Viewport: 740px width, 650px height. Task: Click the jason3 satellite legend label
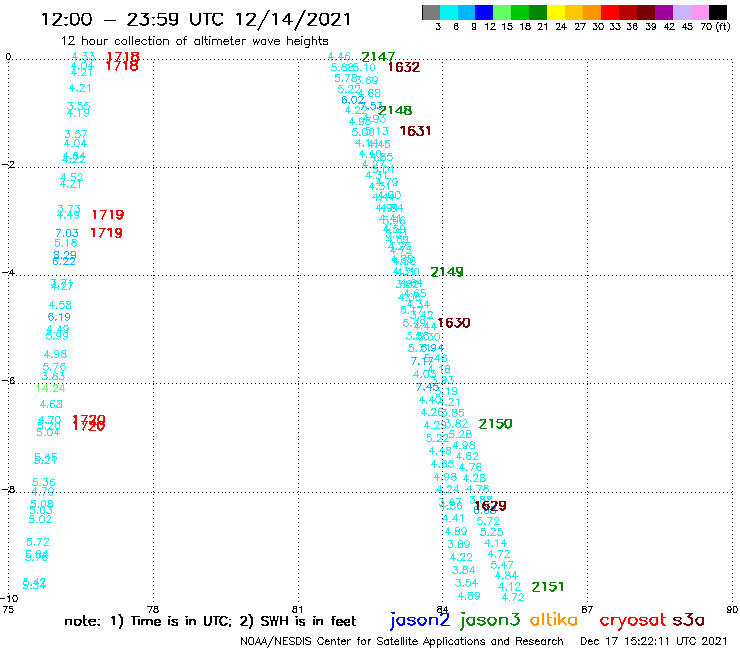click(490, 621)
